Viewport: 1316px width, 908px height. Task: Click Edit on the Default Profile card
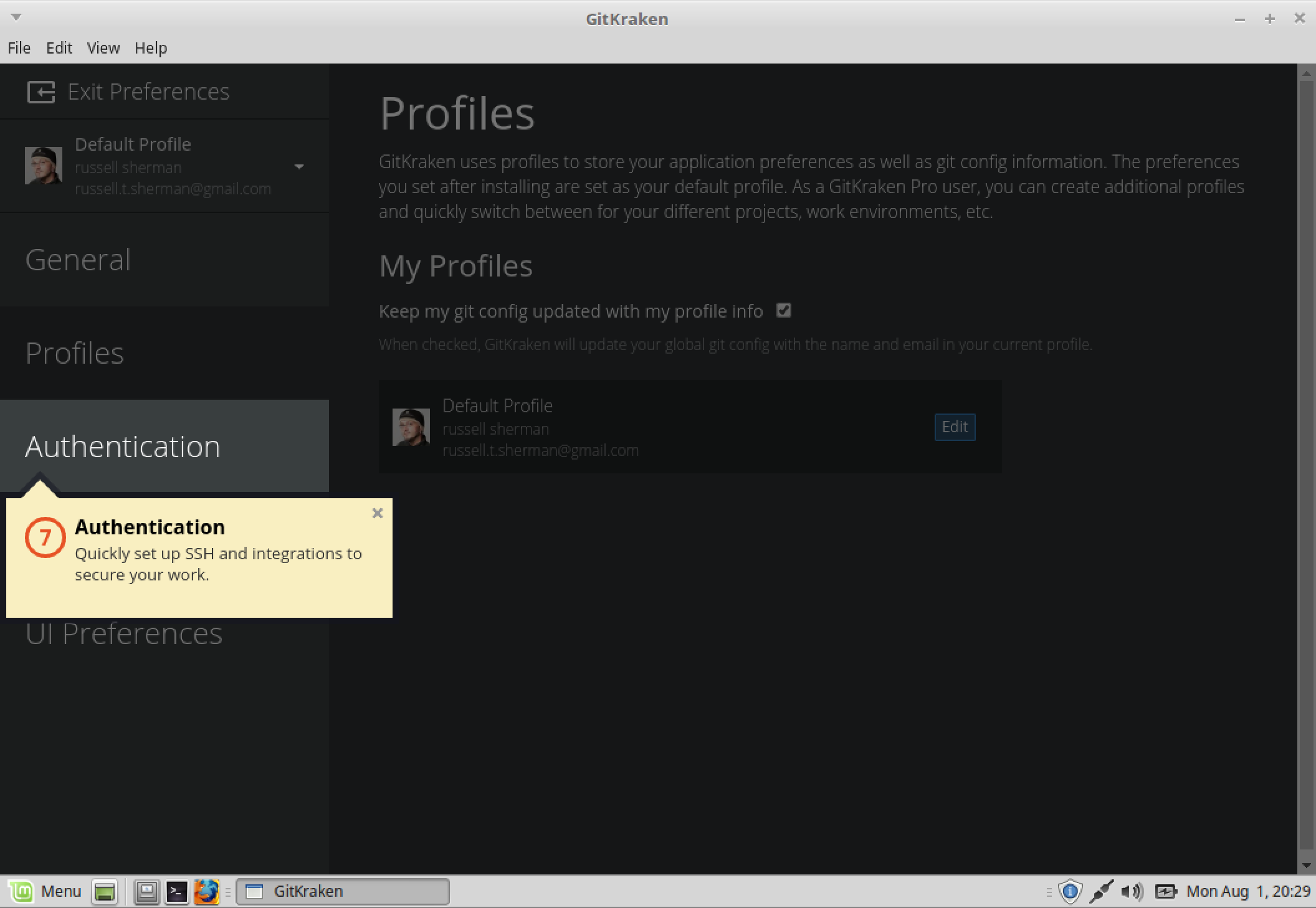(x=955, y=427)
